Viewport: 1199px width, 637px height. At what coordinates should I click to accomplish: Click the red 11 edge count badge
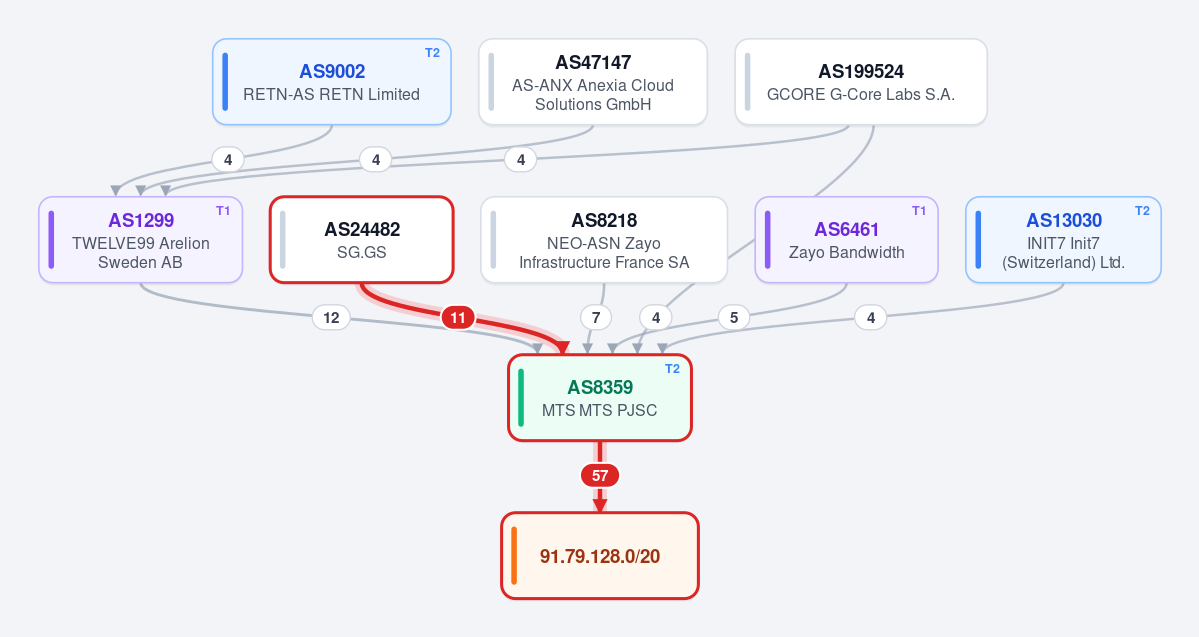pyautogui.click(x=458, y=317)
